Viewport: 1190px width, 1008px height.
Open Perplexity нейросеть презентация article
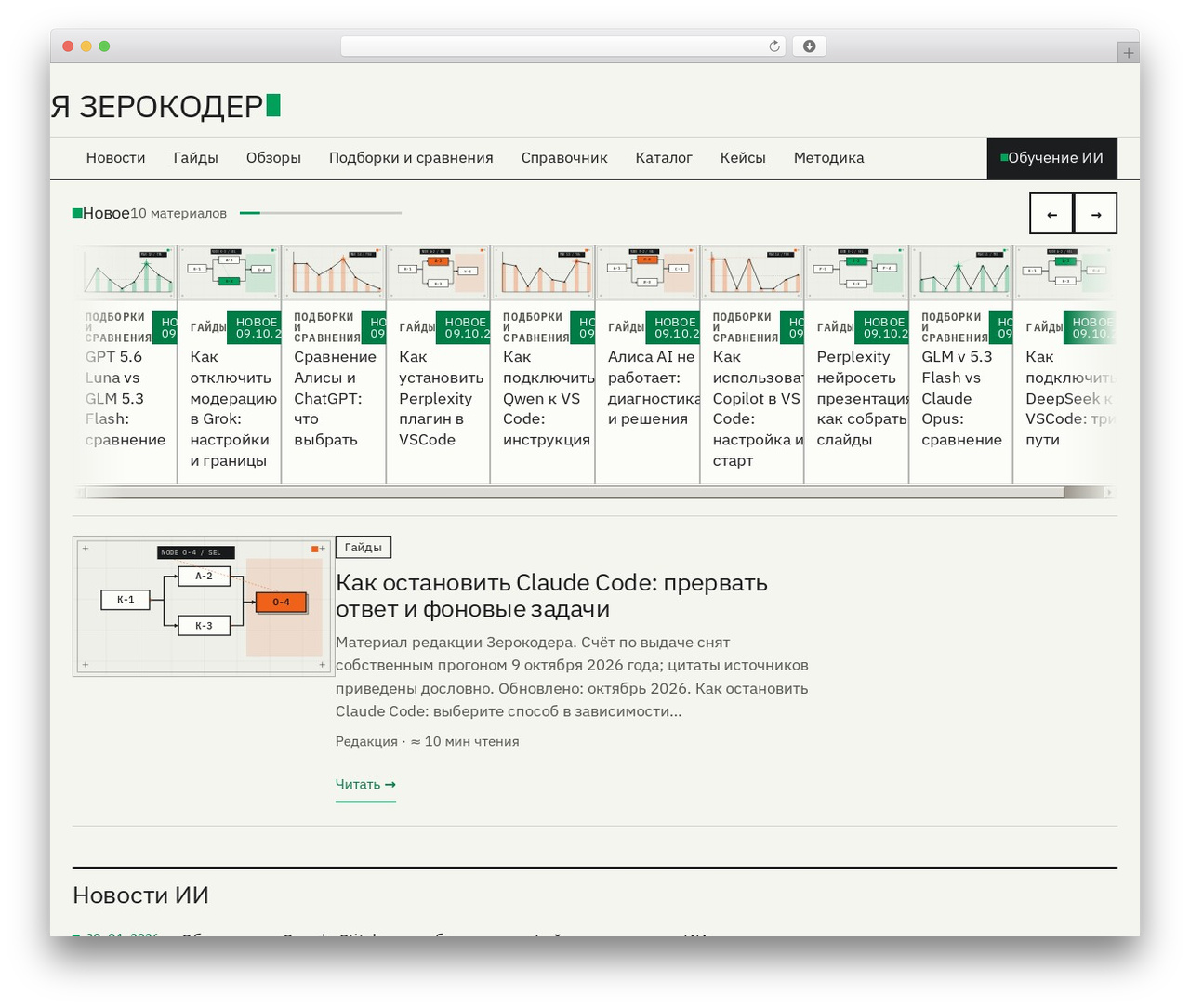point(863,398)
